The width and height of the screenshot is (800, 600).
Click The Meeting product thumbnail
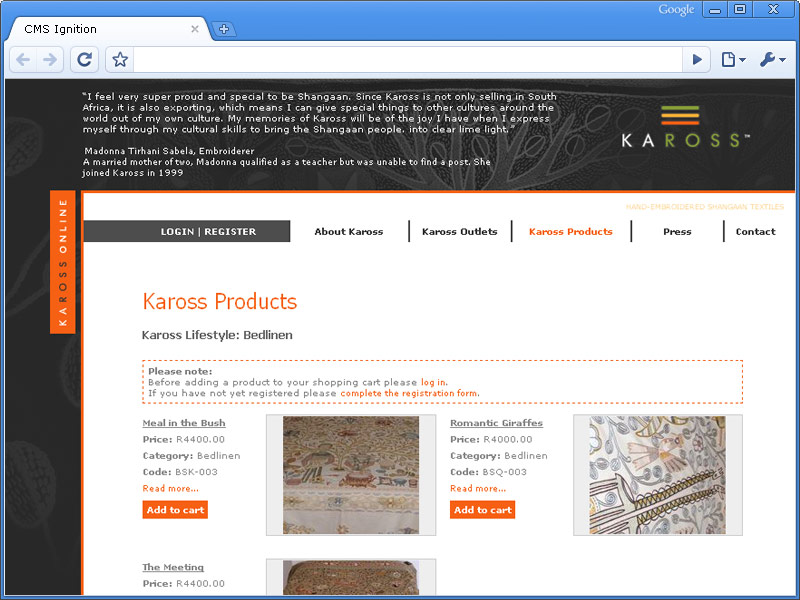click(x=351, y=578)
